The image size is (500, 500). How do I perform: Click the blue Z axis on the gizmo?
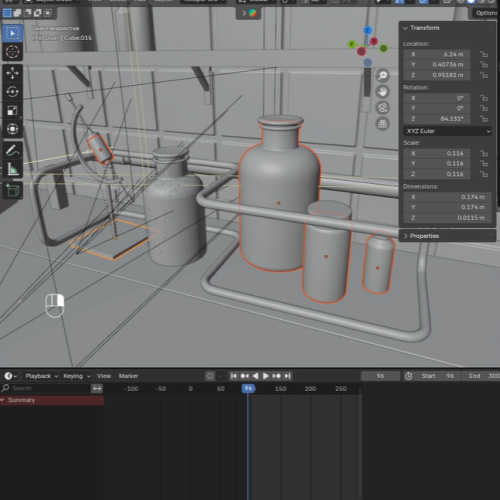coord(367,30)
